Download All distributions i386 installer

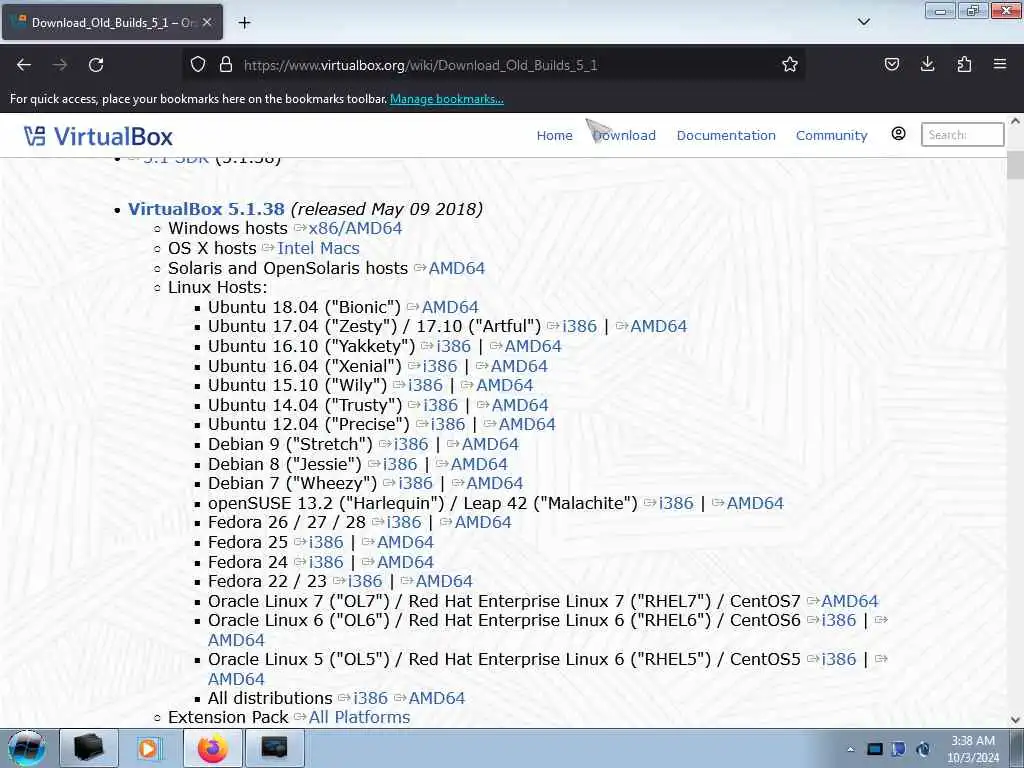[x=370, y=698]
